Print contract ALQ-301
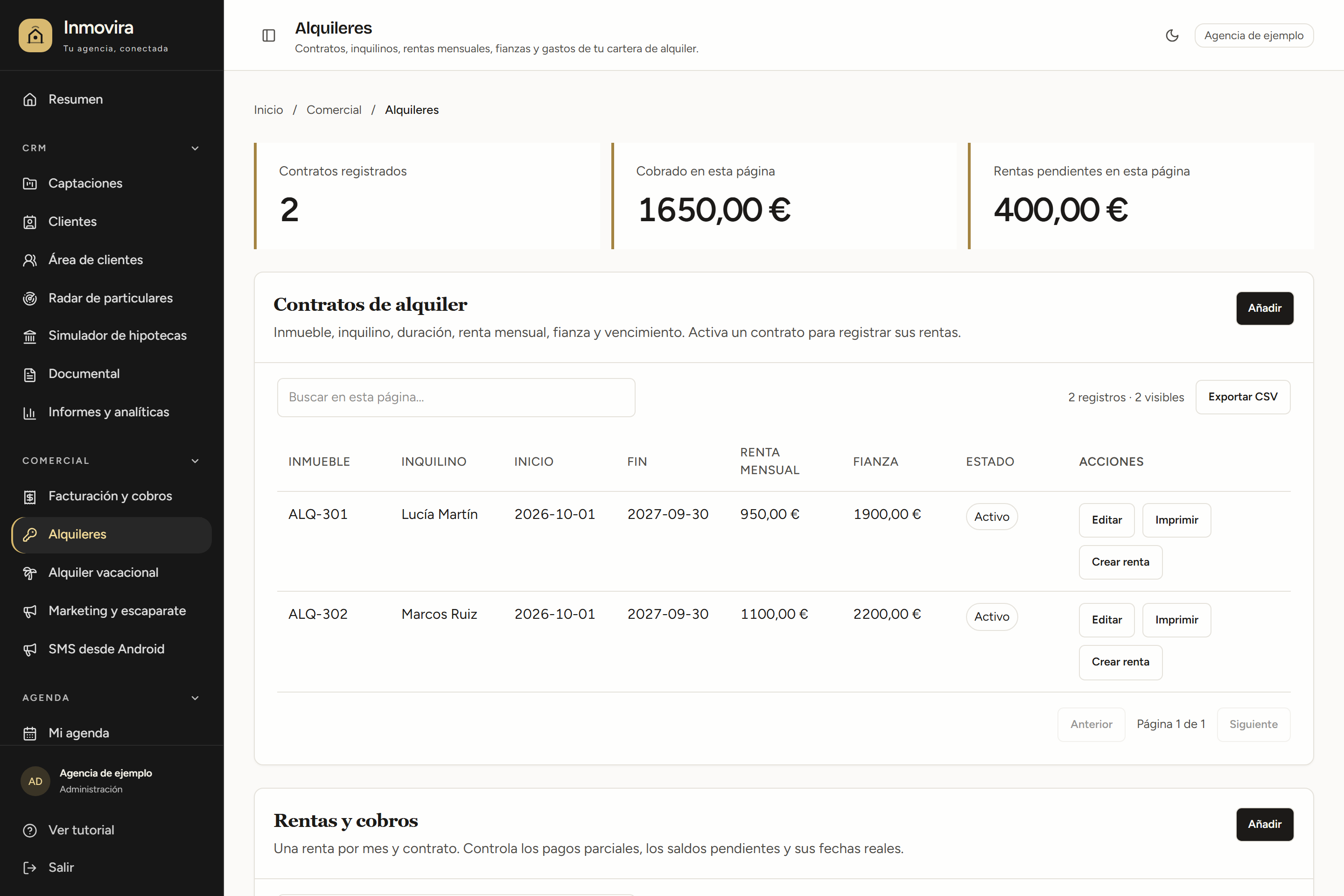The width and height of the screenshot is (1344, 896). (1176, 520)
